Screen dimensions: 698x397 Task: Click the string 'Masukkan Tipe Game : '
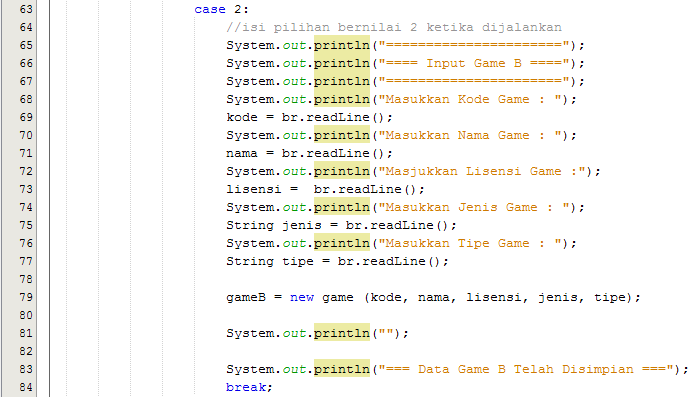point(470,243)
